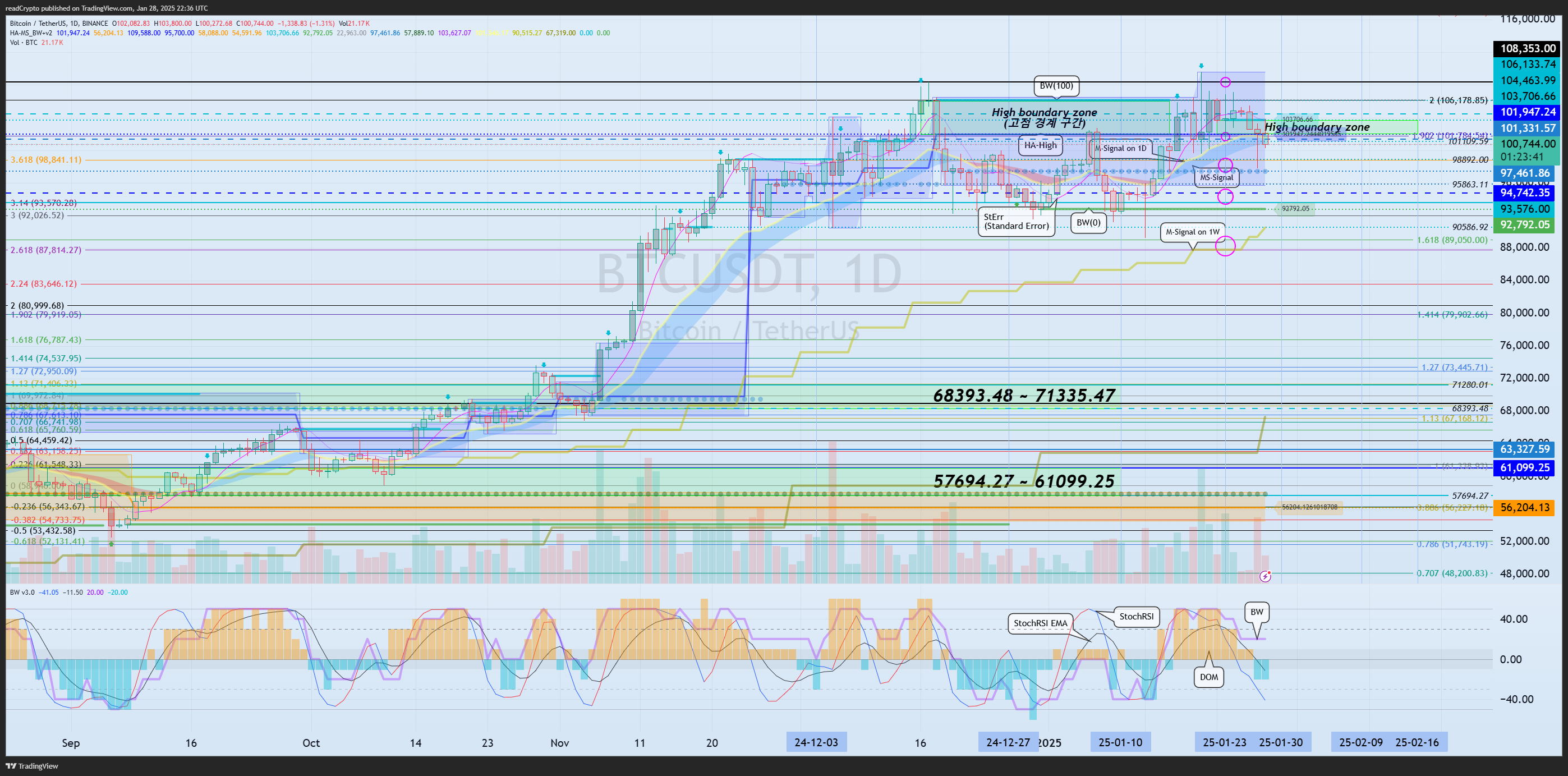The image size is (1568, 776).
Task: Click the DOM callout in indicator pane
Action: tap(1209, 677)
